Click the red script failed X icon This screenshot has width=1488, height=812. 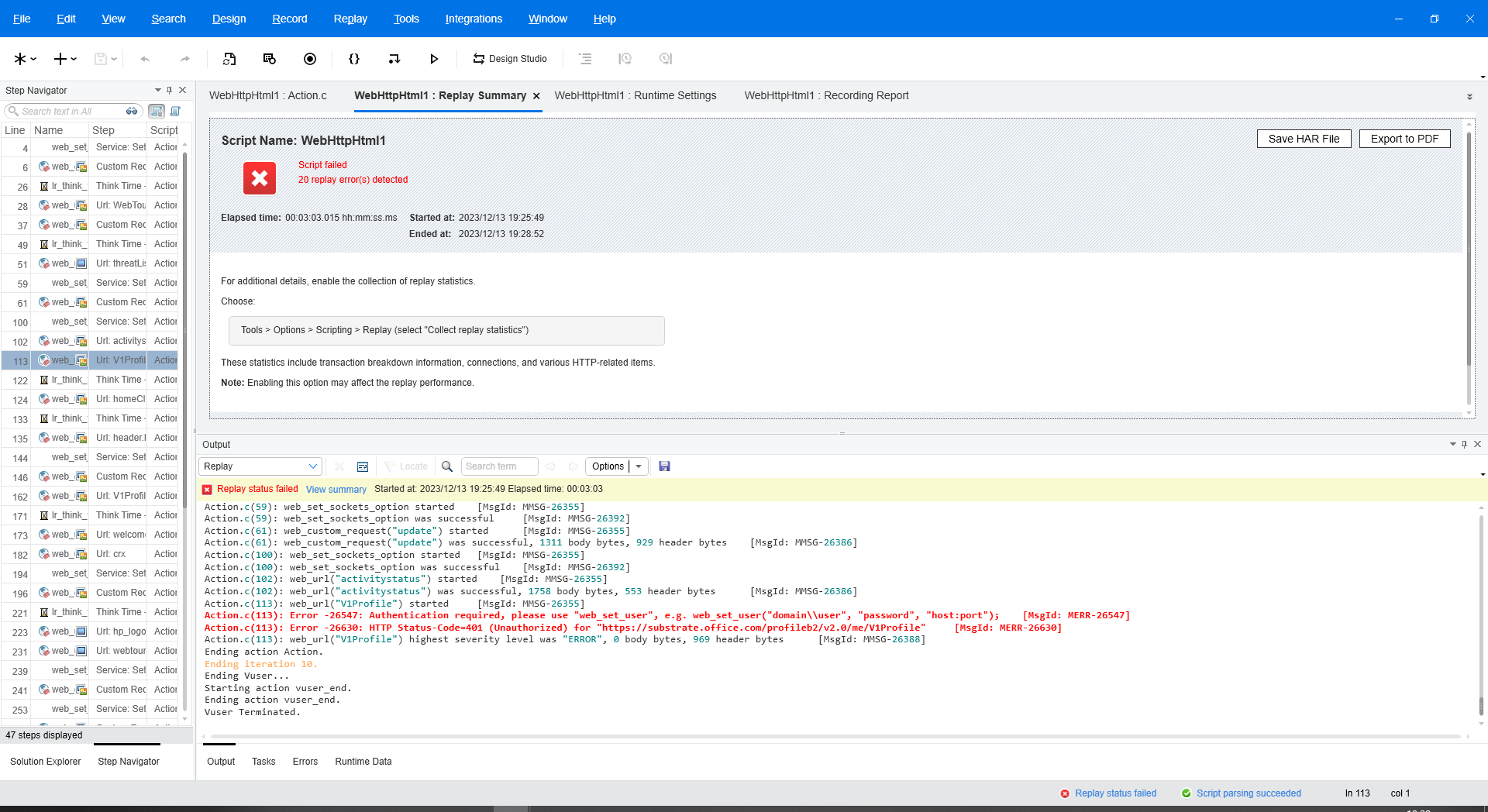[260, 178]
